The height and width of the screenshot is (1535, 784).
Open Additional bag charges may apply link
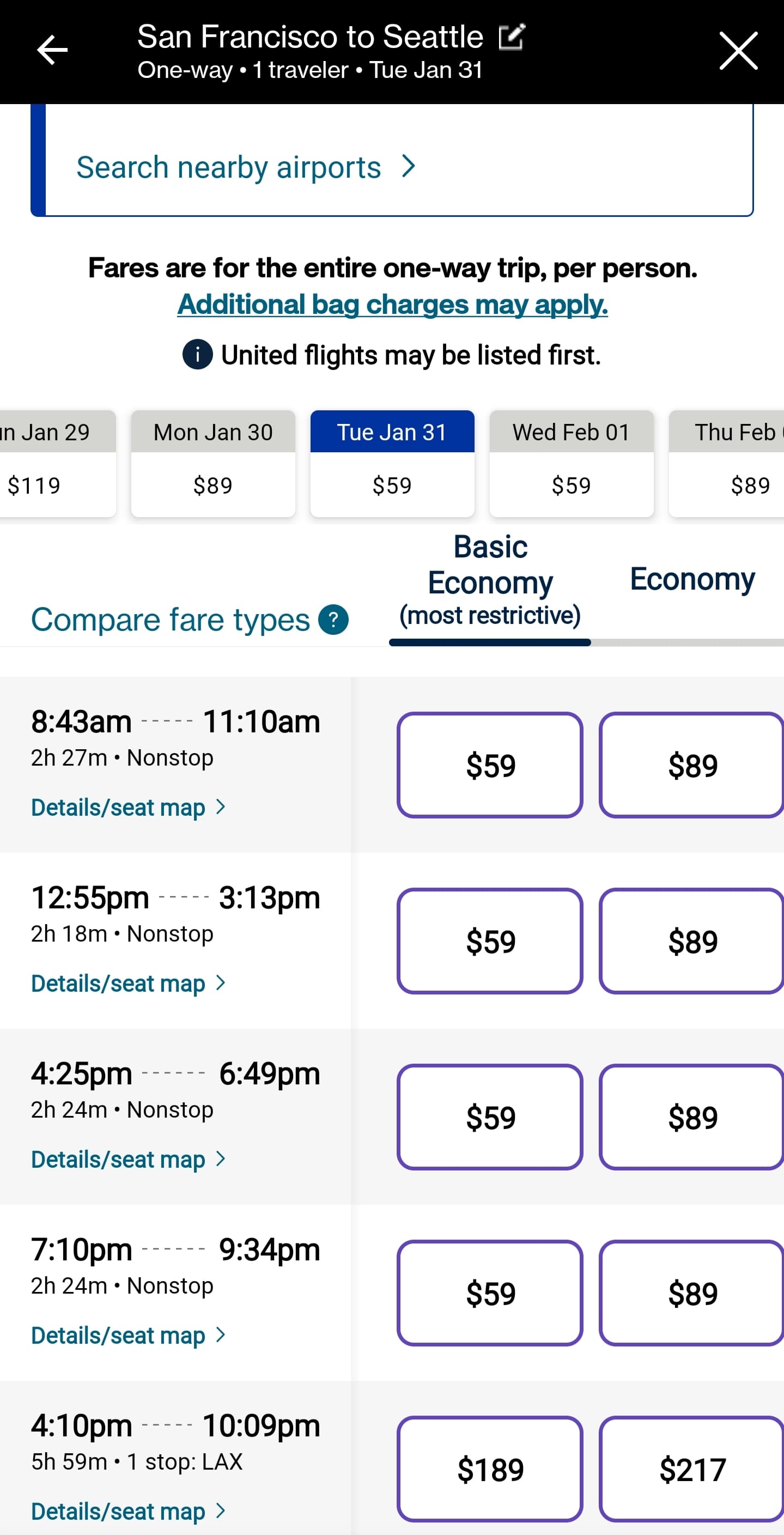pos(392,305)
